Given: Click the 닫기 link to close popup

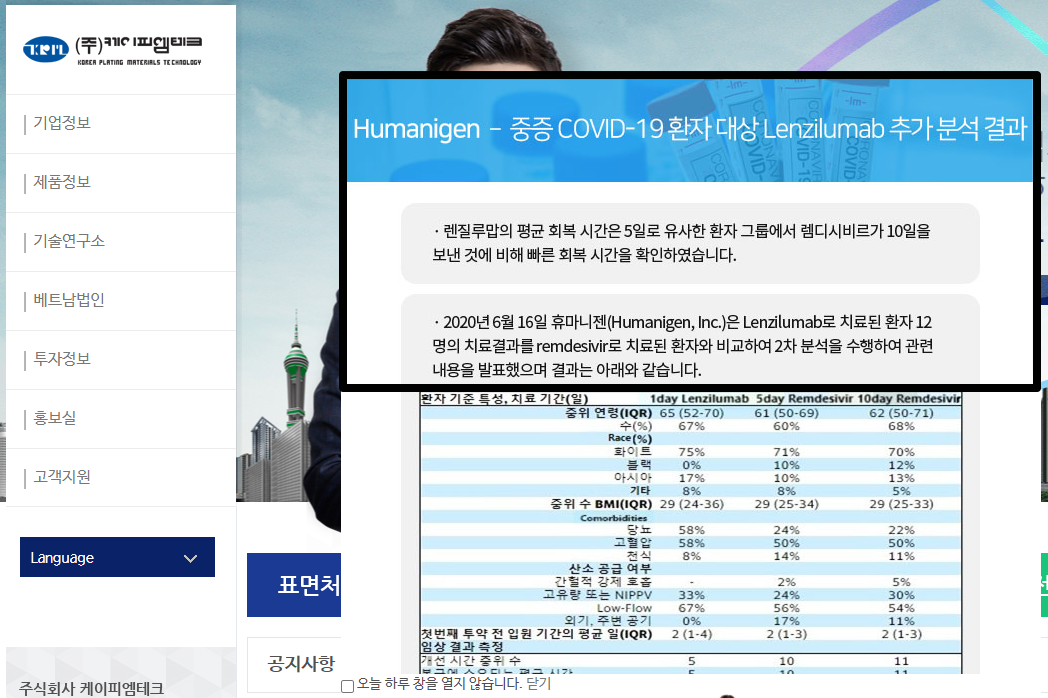Looking at the screenshot, I should tap(539, 684).
